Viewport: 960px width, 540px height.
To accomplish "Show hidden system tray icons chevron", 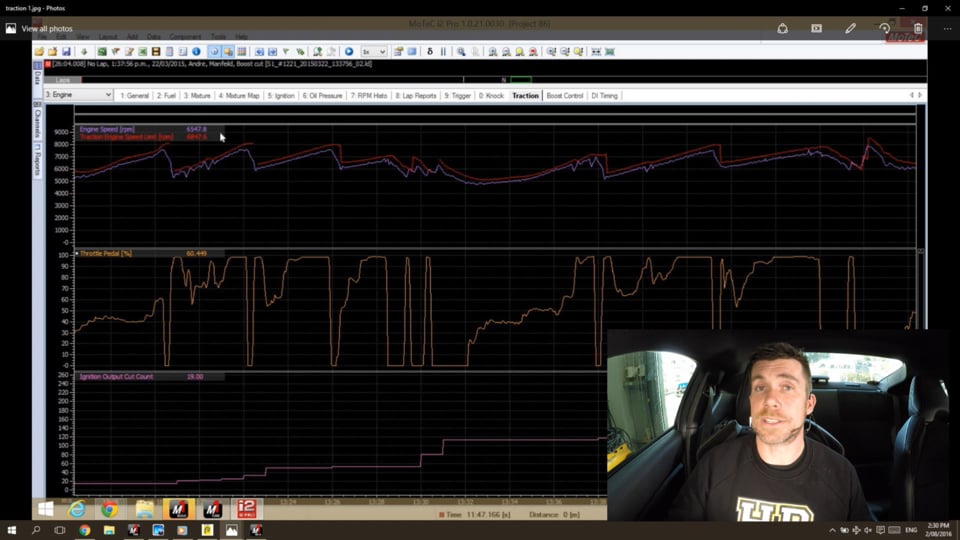I will tap(832, 530).
